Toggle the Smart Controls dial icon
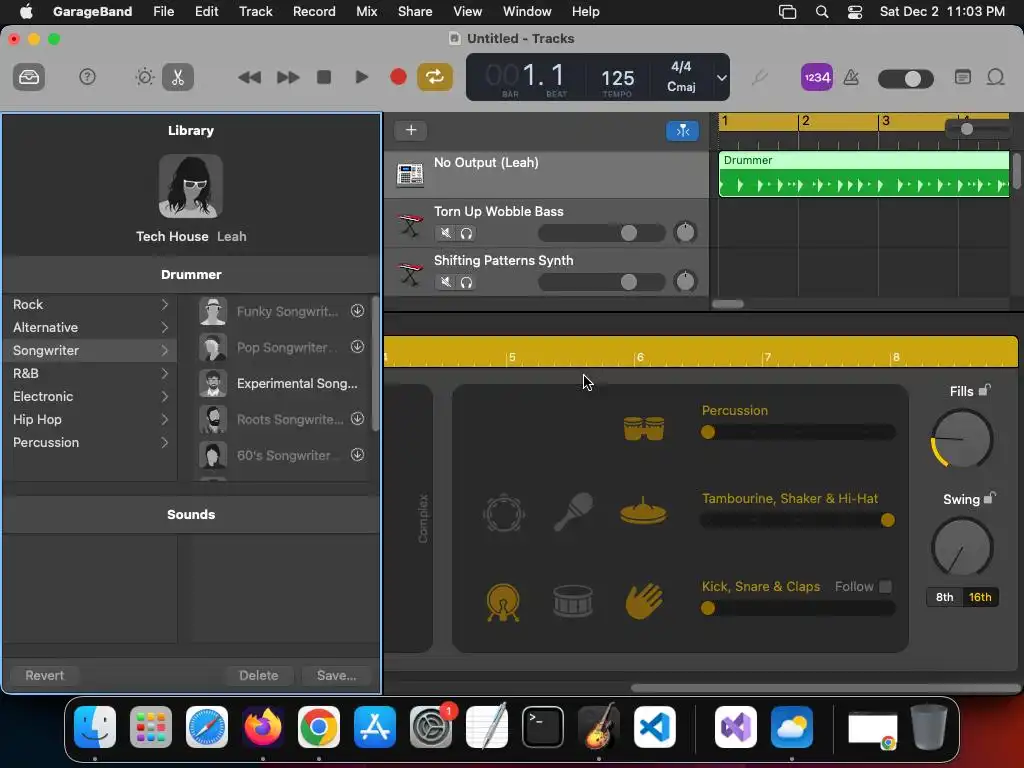Screen dimensions: 1024x768 [144, 77]
